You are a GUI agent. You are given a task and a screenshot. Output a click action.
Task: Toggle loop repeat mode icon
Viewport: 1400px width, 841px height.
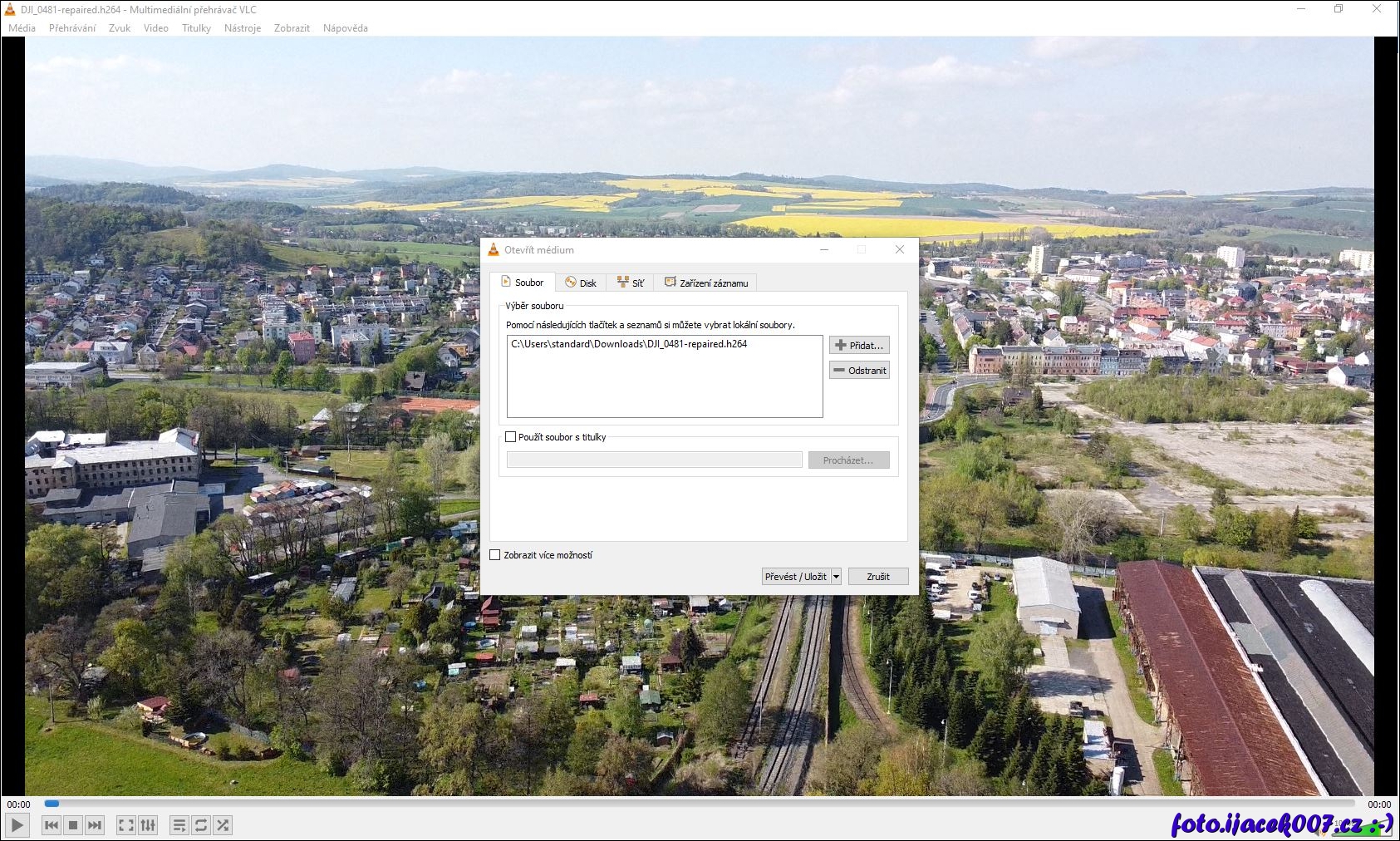coord(201,825)
